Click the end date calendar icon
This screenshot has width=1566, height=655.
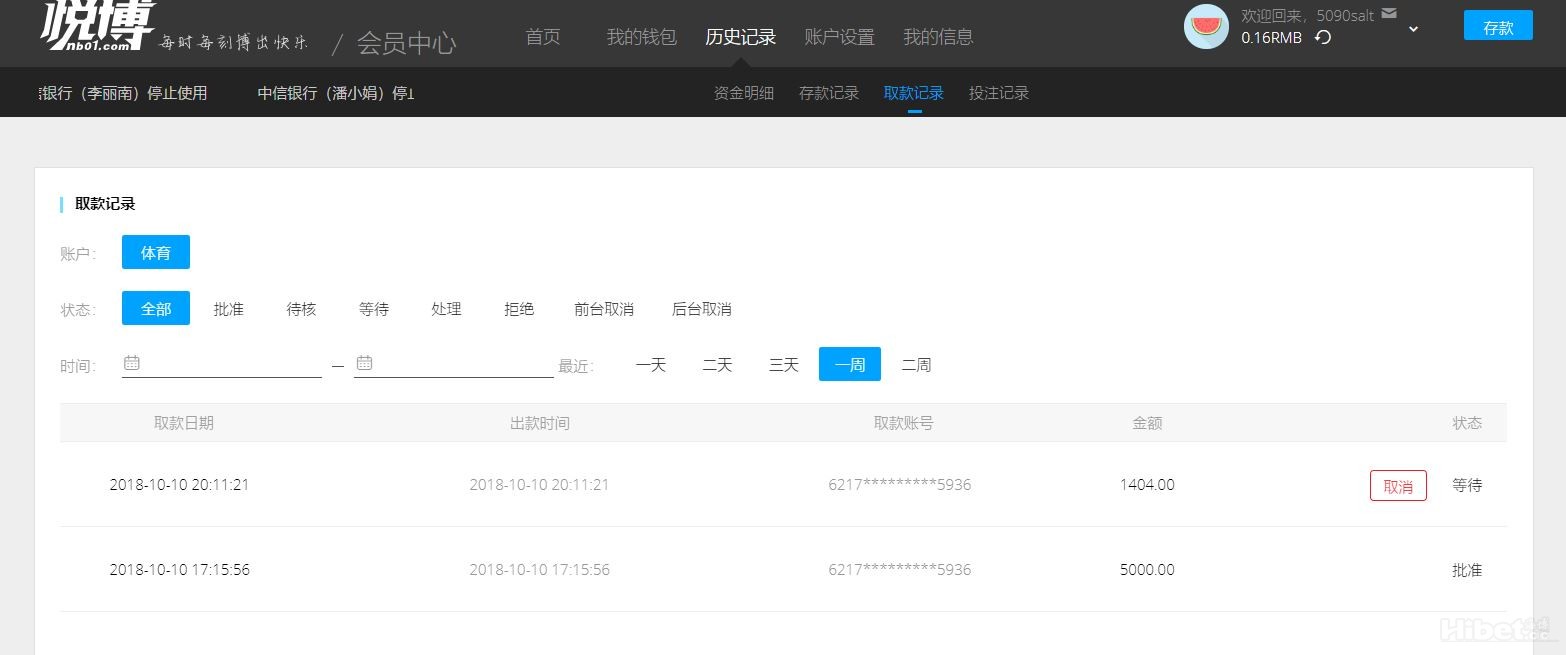(364, 363)
